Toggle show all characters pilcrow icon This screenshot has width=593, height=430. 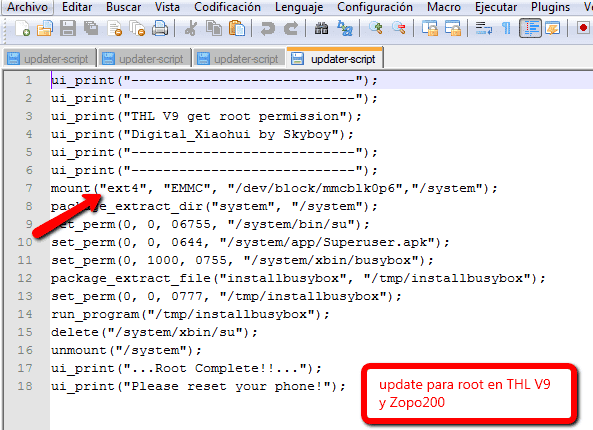click(x=506, y=28)
